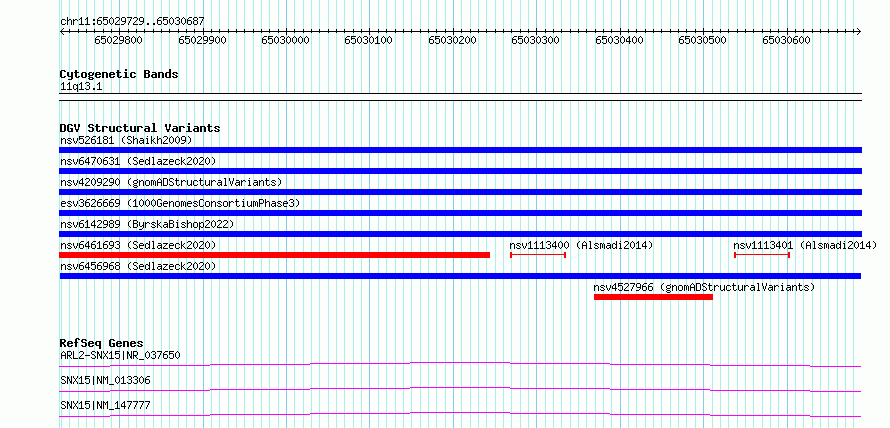This screenshot has width=890, height=428.
Task: Open variant esv3626669 (1000GenomesConsortiumPhase3) label
Action: pyautogui.click(x=180, y=203)
